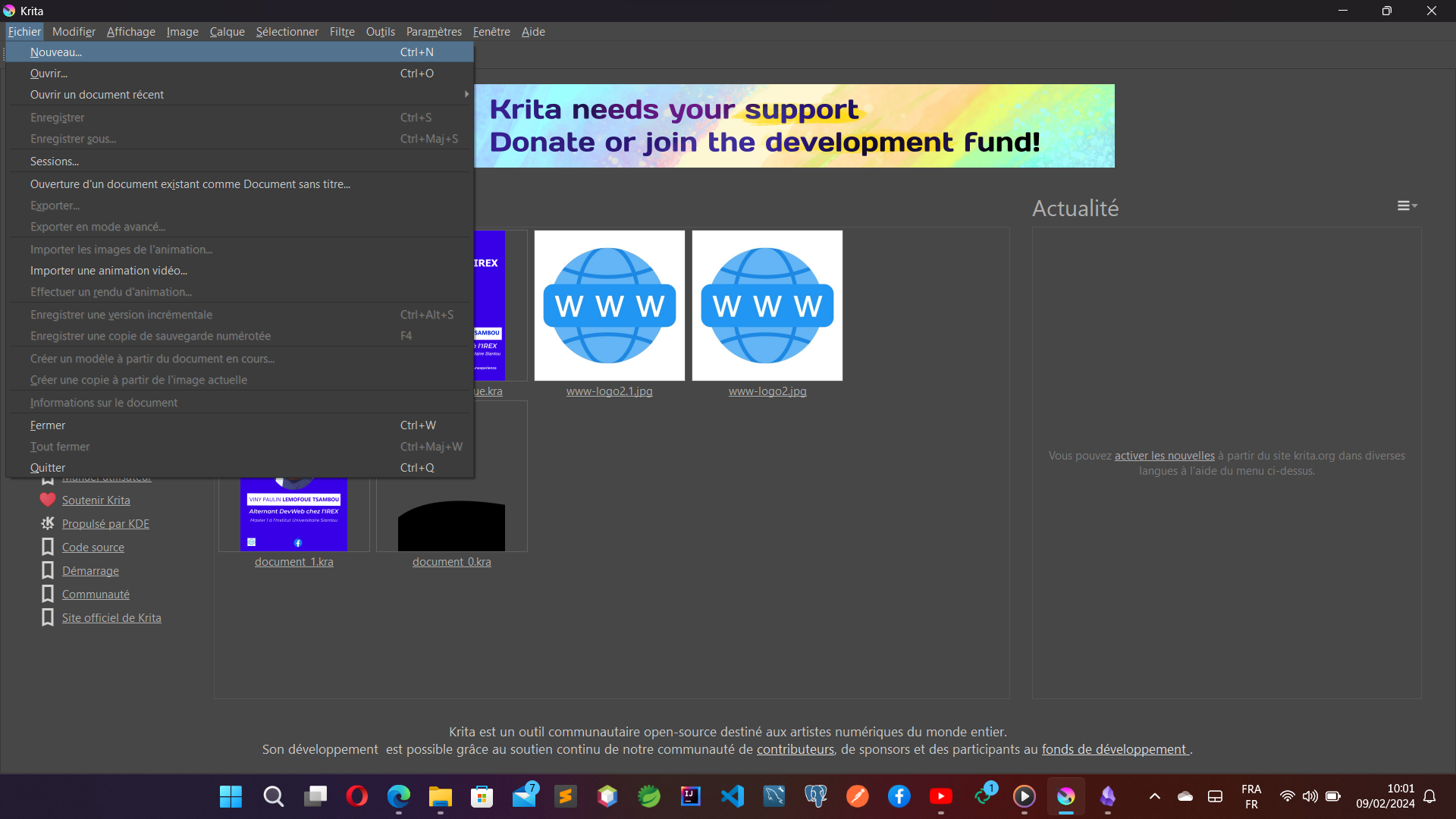Open the Image menu
Image resolution: width=1456 pixels, height=819 pixels.
coord(182,32)
